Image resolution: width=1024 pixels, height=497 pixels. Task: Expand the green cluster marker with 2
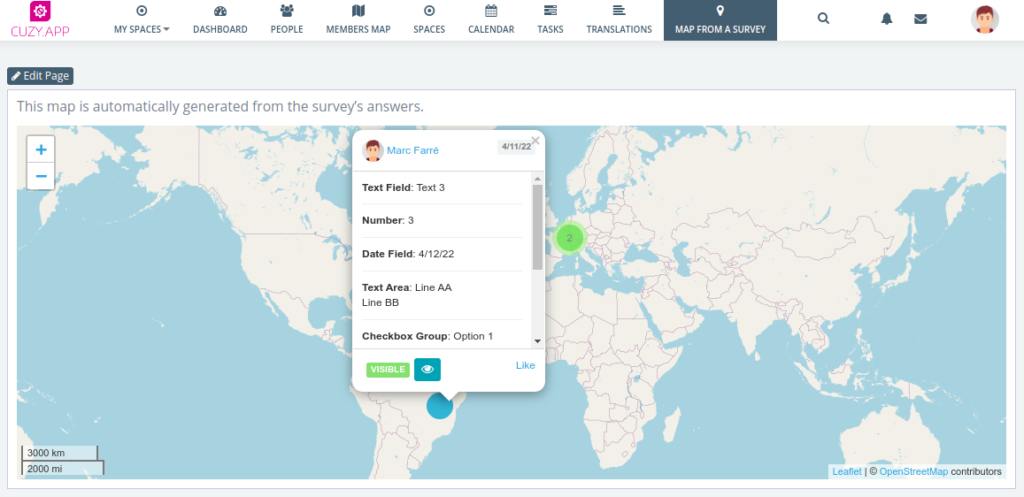569,238
